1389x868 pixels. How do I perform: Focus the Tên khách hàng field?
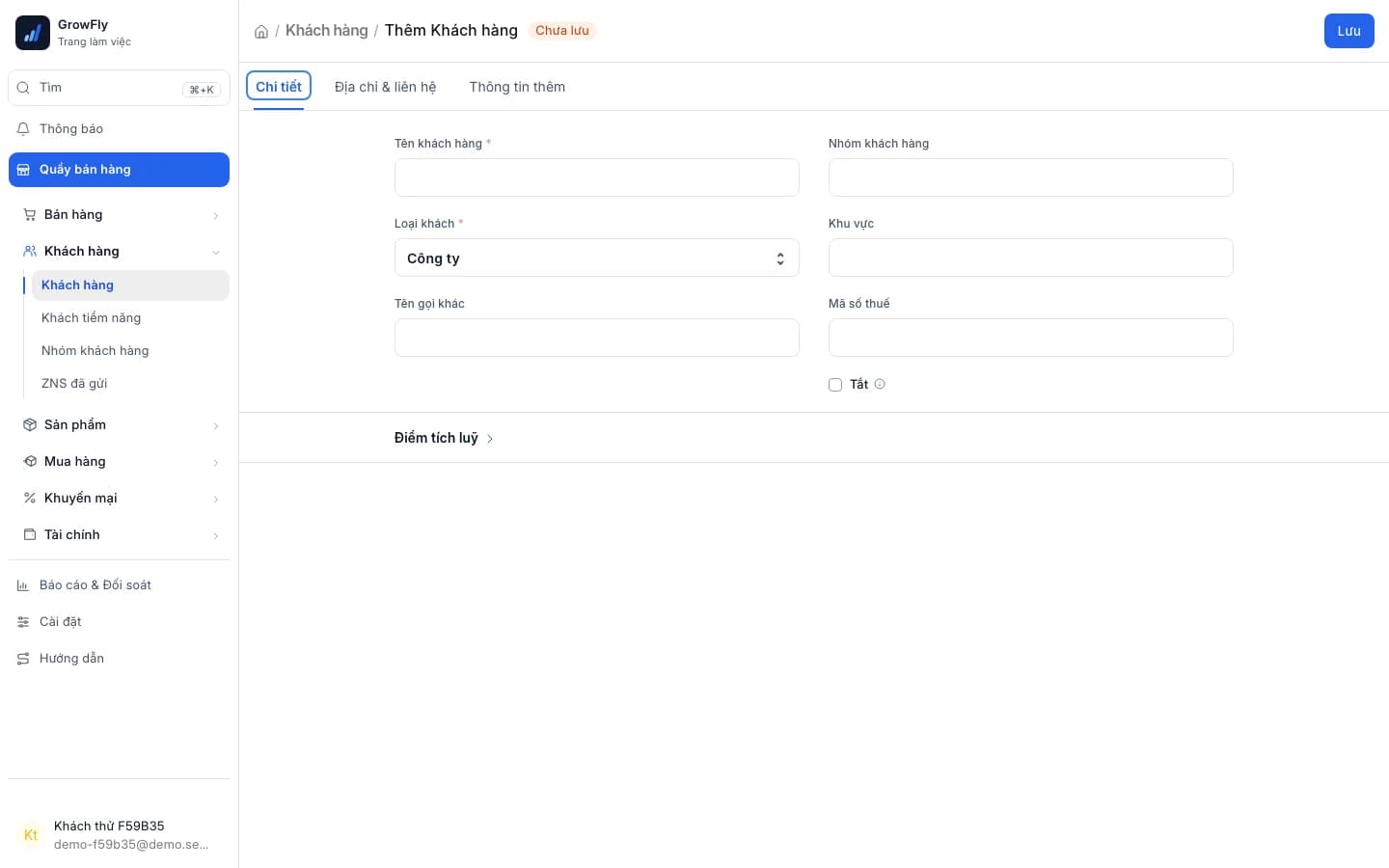coord(597,177)
